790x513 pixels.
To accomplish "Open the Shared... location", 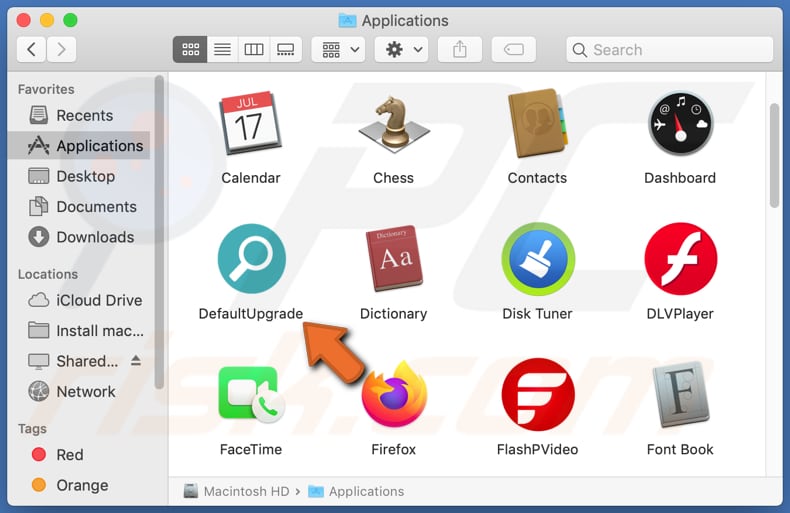I will tap(74, 361).
